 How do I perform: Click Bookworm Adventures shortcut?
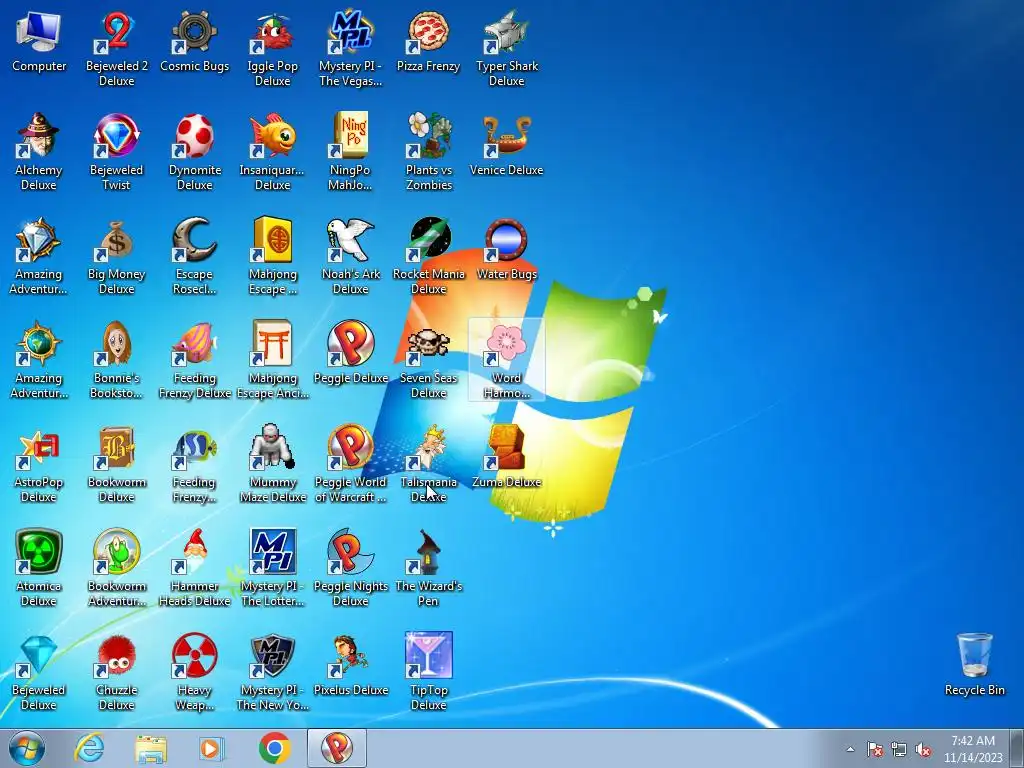click(x=116, y=568)
